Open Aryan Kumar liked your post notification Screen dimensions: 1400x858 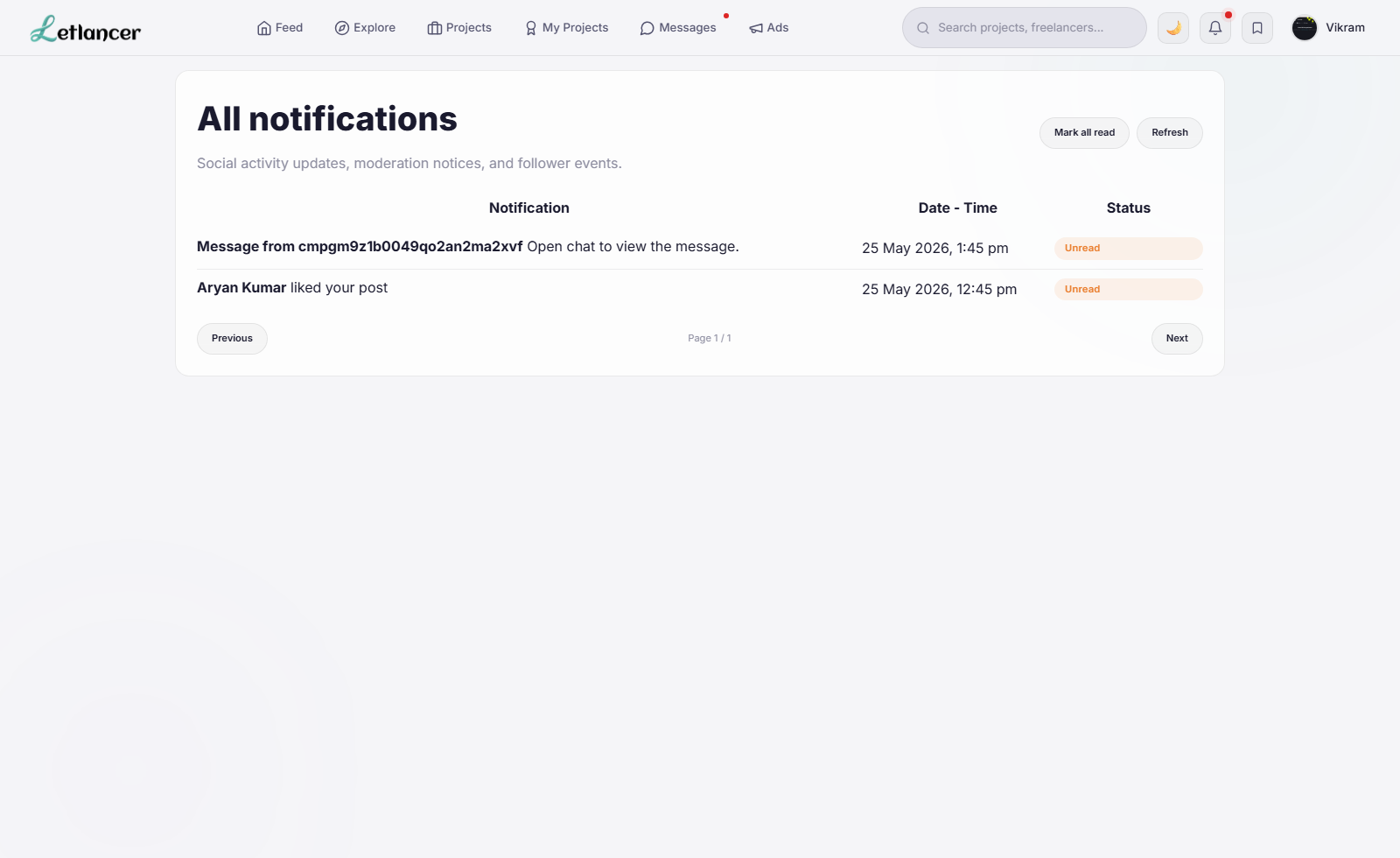pos(292,288)
